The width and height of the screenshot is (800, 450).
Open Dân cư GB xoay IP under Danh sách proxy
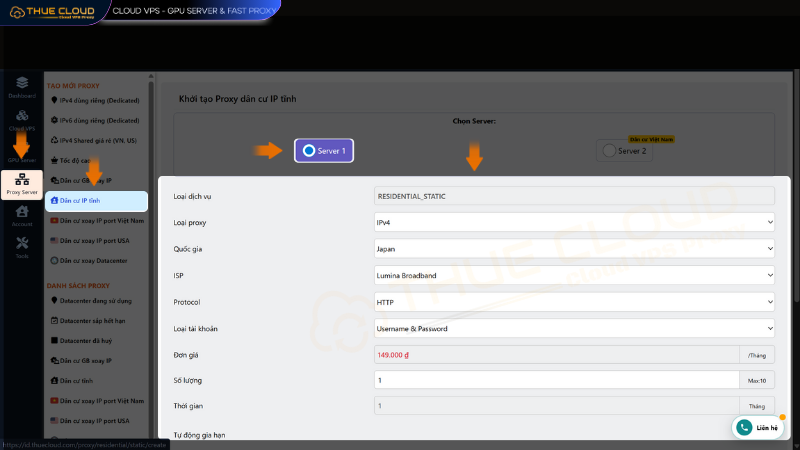pos(82,361)
